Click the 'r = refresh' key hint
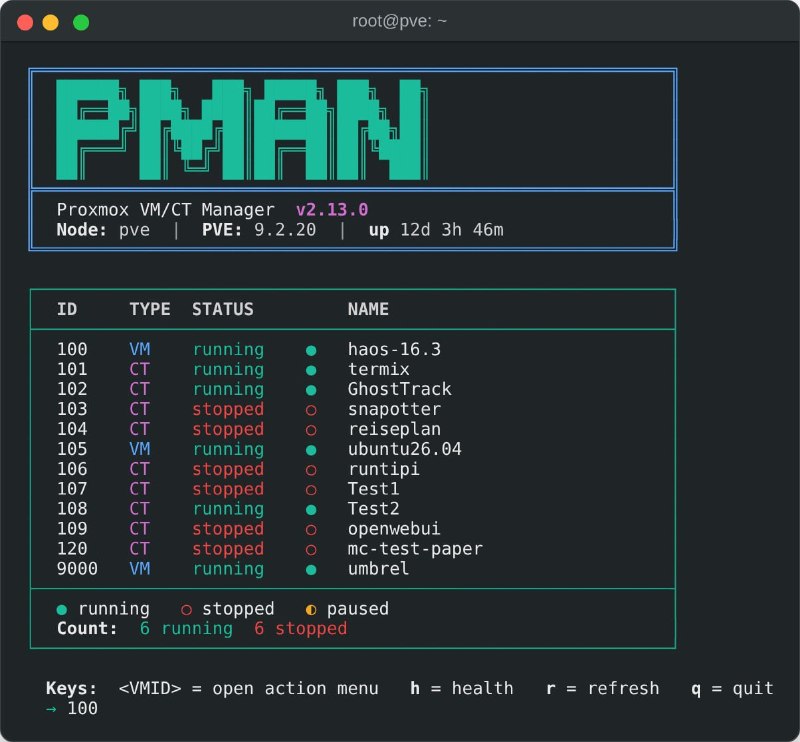The image size is (800, 742). (x=603, y=688)
